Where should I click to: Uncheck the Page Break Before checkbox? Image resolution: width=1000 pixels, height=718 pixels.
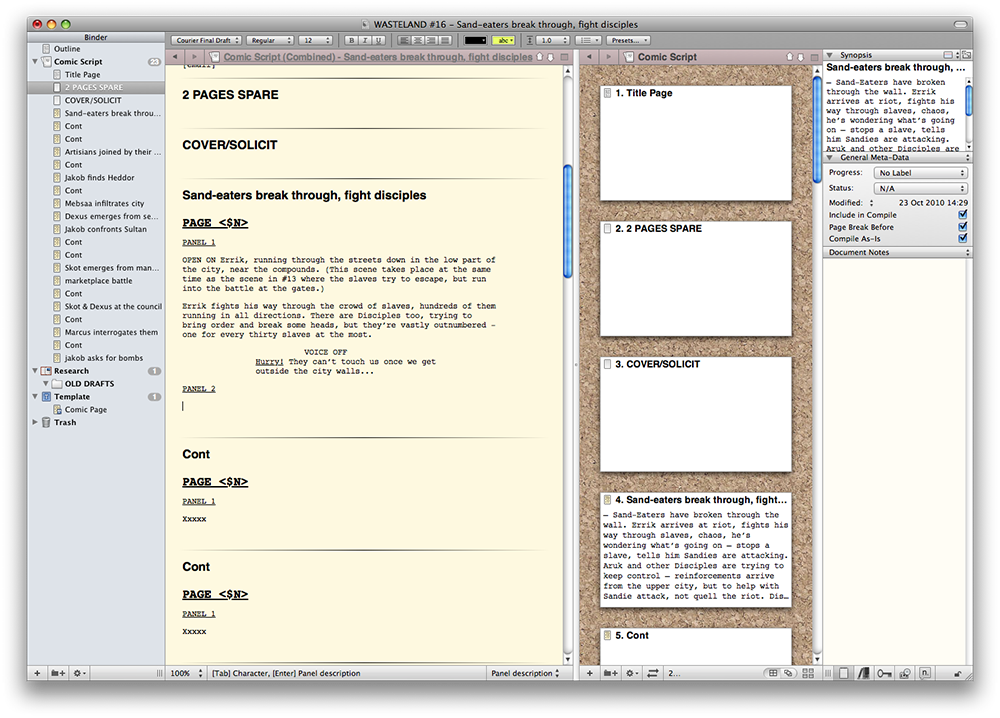click(x=962, y=227)
